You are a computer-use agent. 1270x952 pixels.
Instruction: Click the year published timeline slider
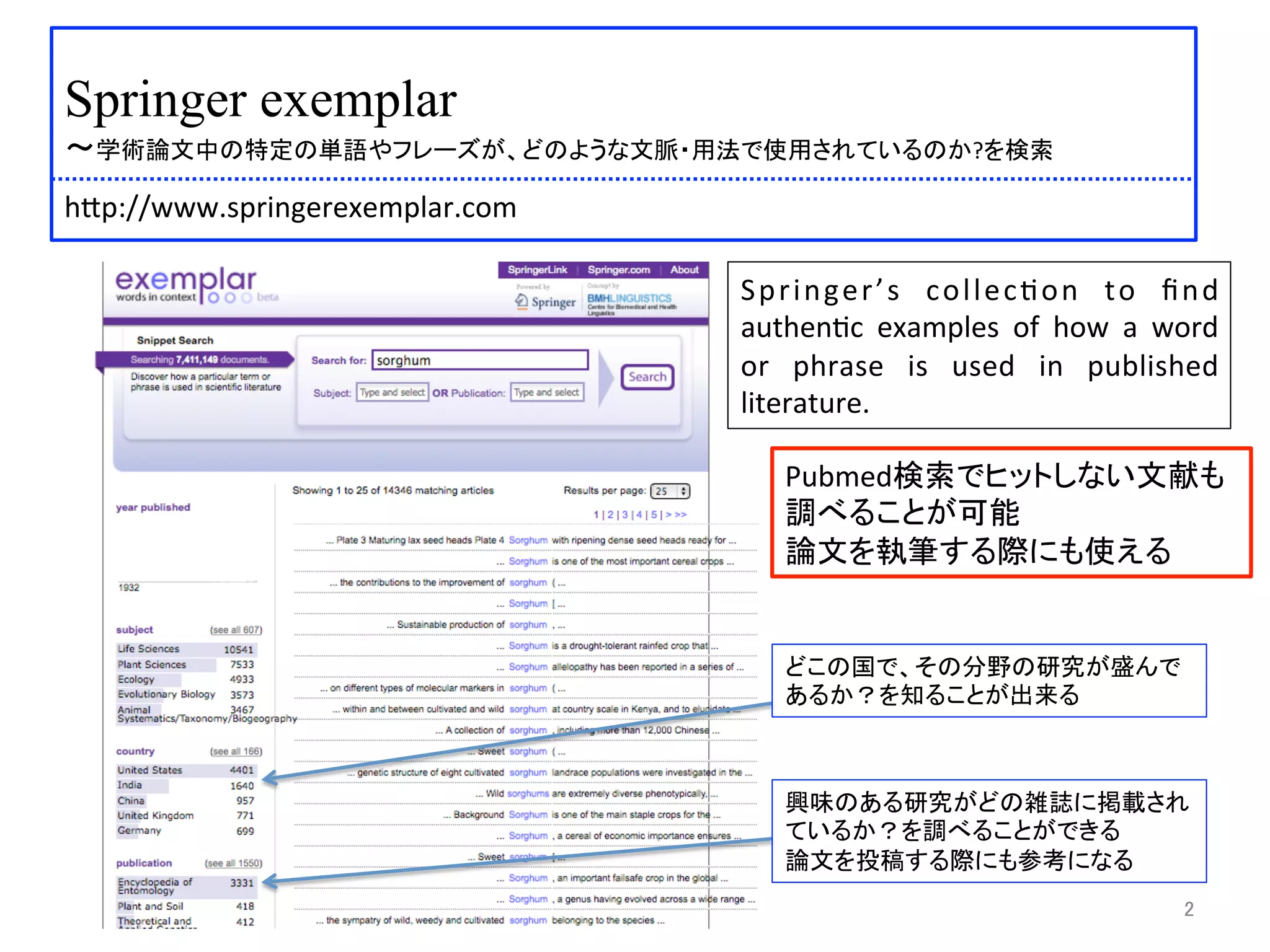tap(186, 581)
